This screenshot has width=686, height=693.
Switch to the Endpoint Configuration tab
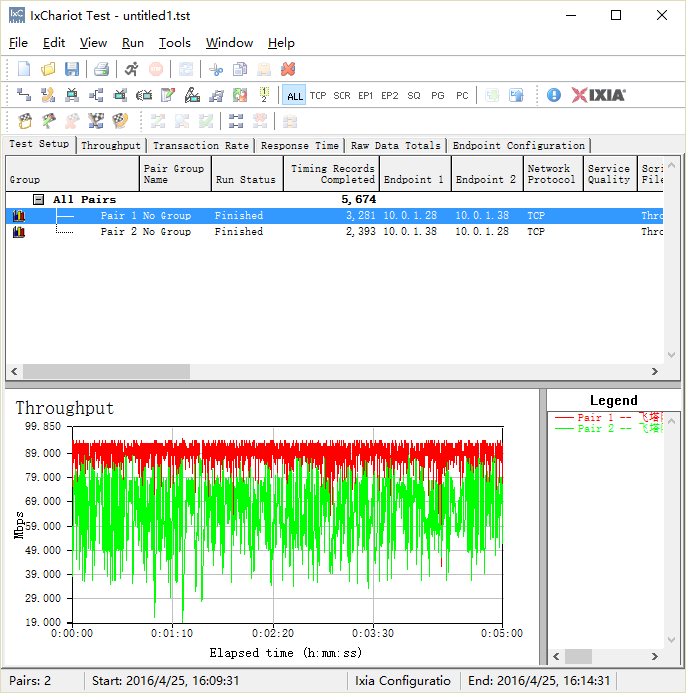pos(518,145)
